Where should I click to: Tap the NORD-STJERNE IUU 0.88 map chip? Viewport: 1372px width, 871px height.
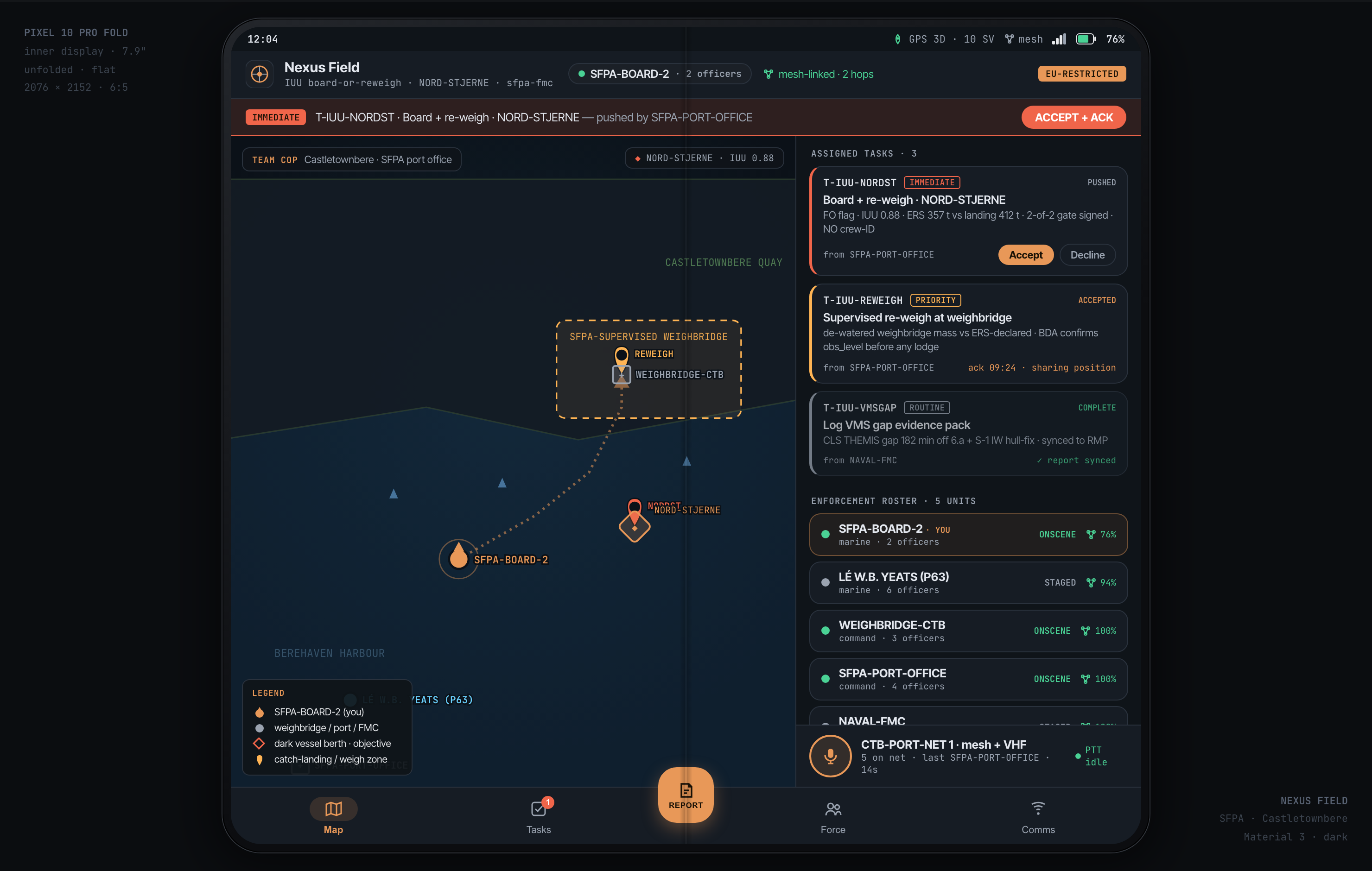point(704,158)
